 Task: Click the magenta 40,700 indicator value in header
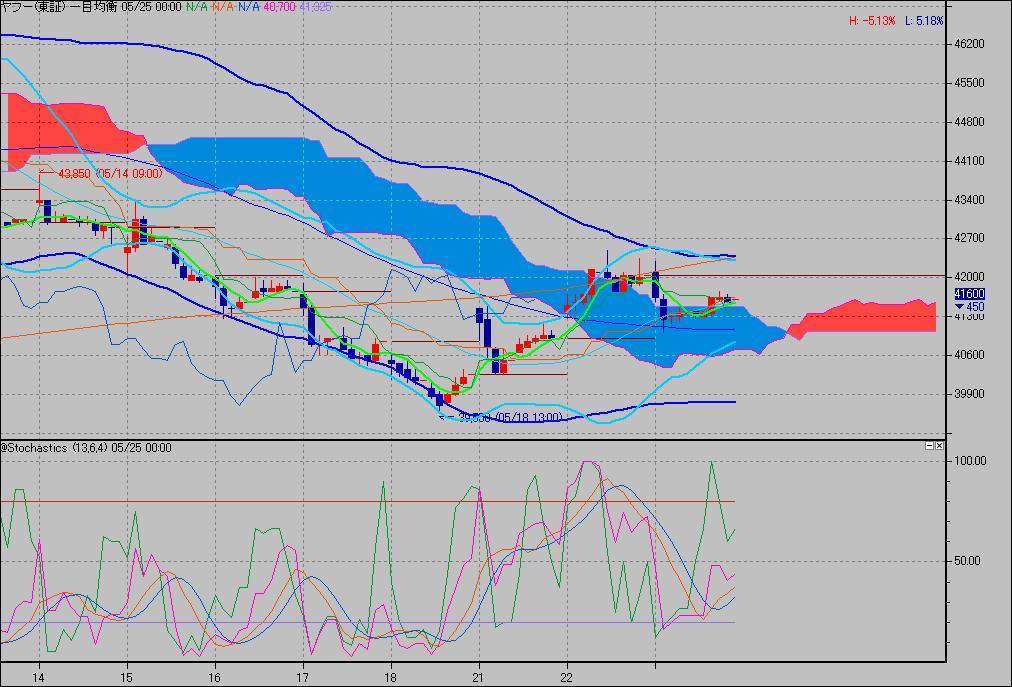click(279, 6)
